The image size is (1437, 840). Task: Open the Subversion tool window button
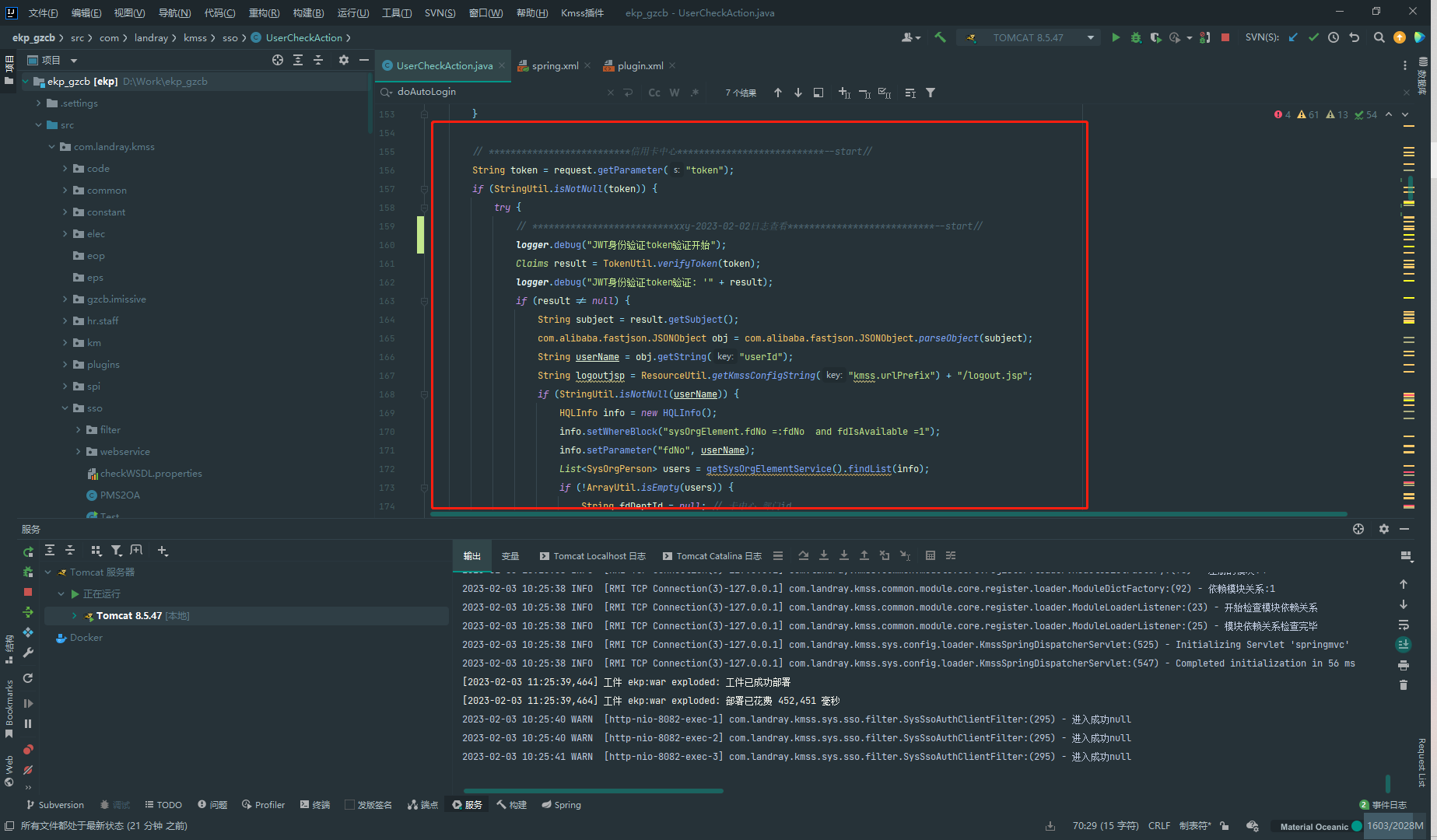pos(55,805)
